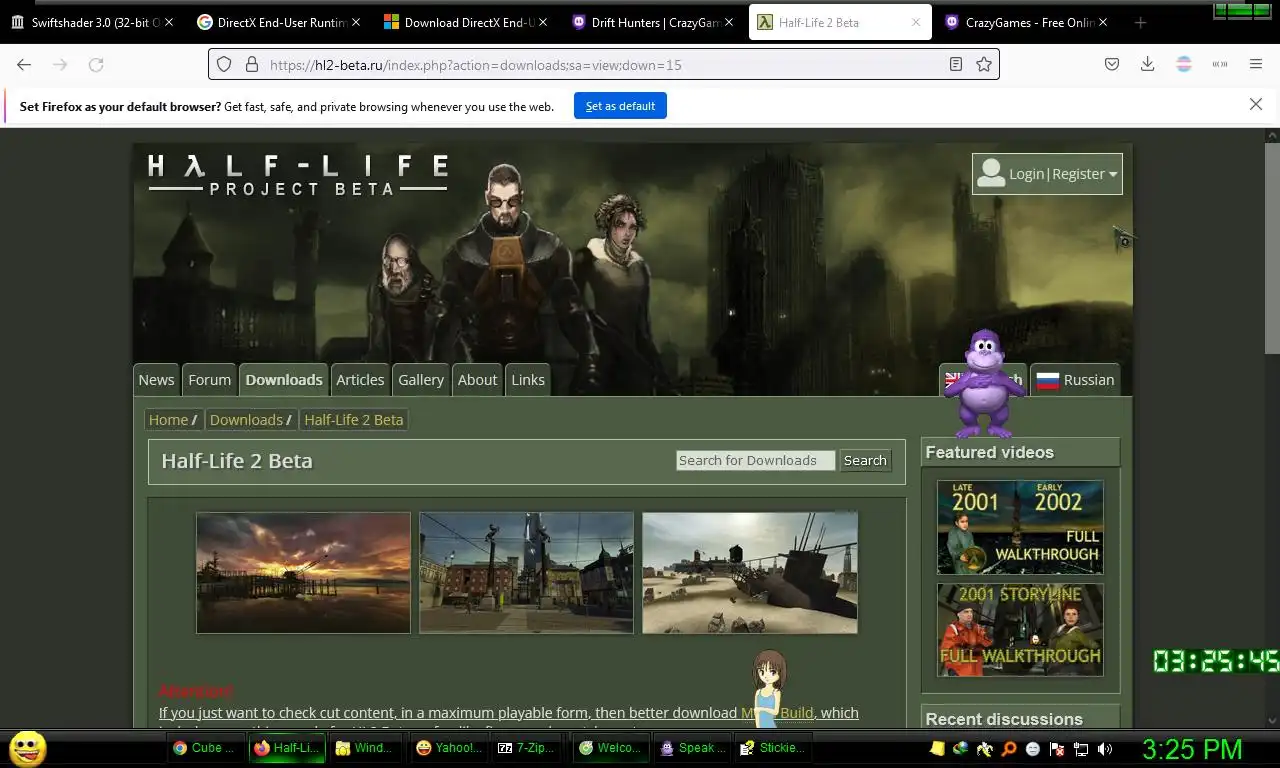Screen dimensions: 1280x768
Task: Click the Downloads breadcrumb link
Action: click(x=246, y=420)
